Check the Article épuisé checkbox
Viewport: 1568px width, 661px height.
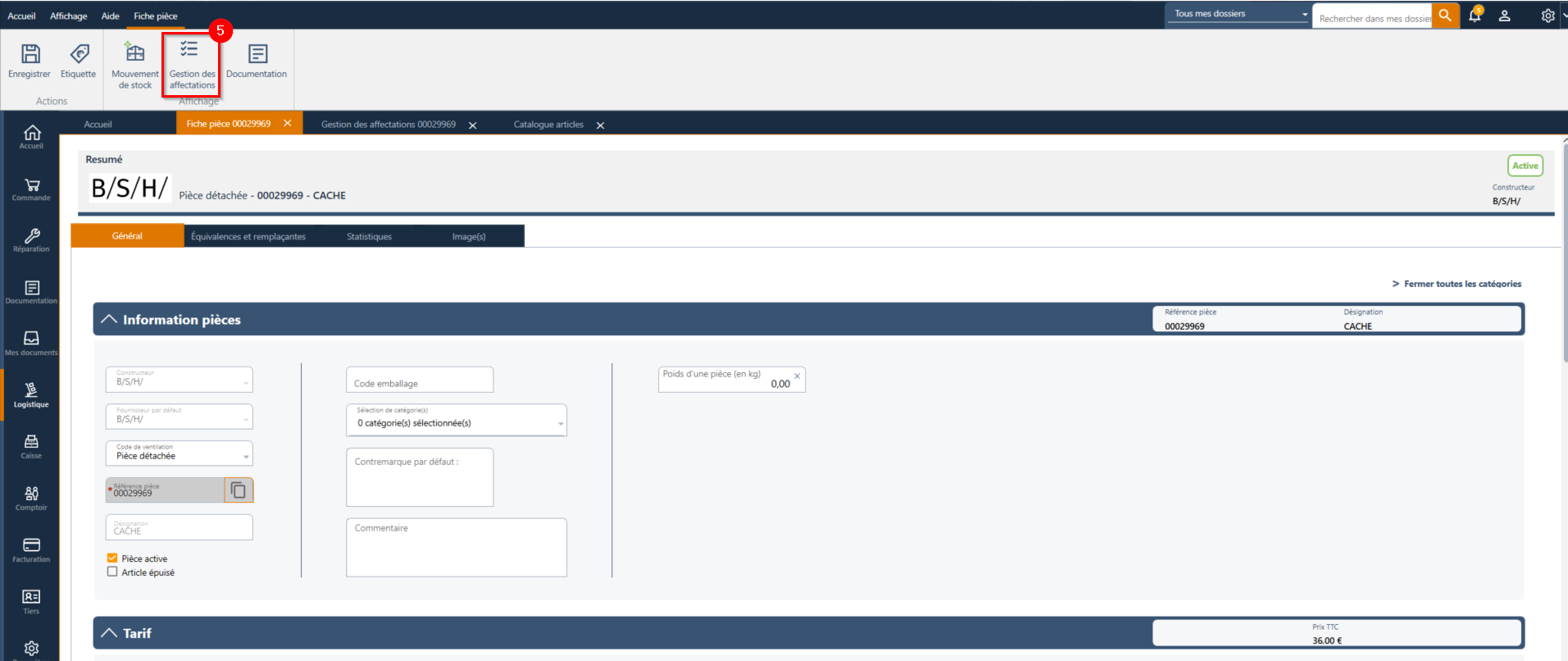point(112,572)
